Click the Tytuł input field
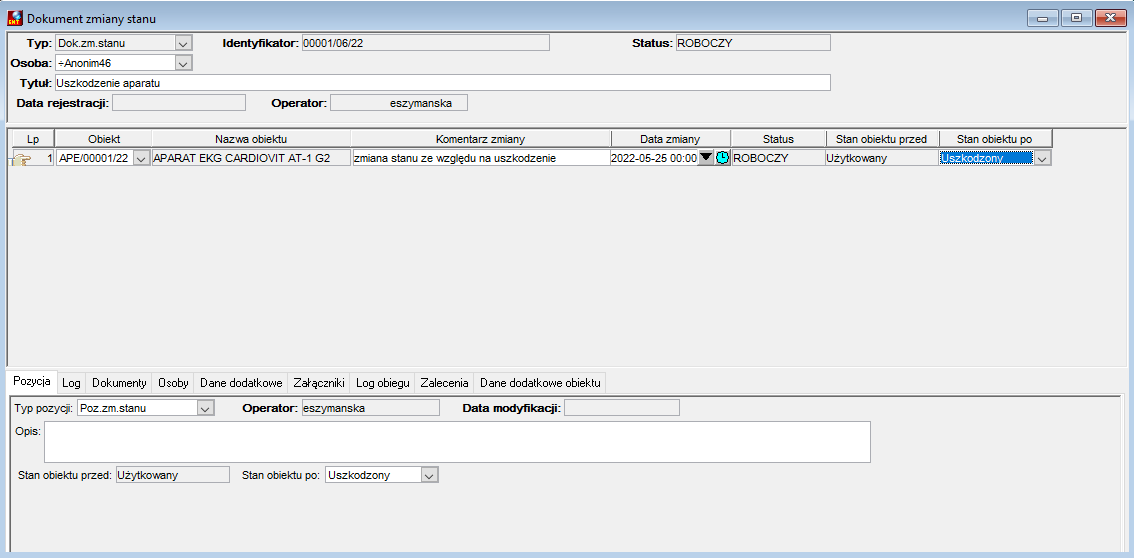Image resolution: width=1136 pixels, height=559 pixels. pos(442,83)
